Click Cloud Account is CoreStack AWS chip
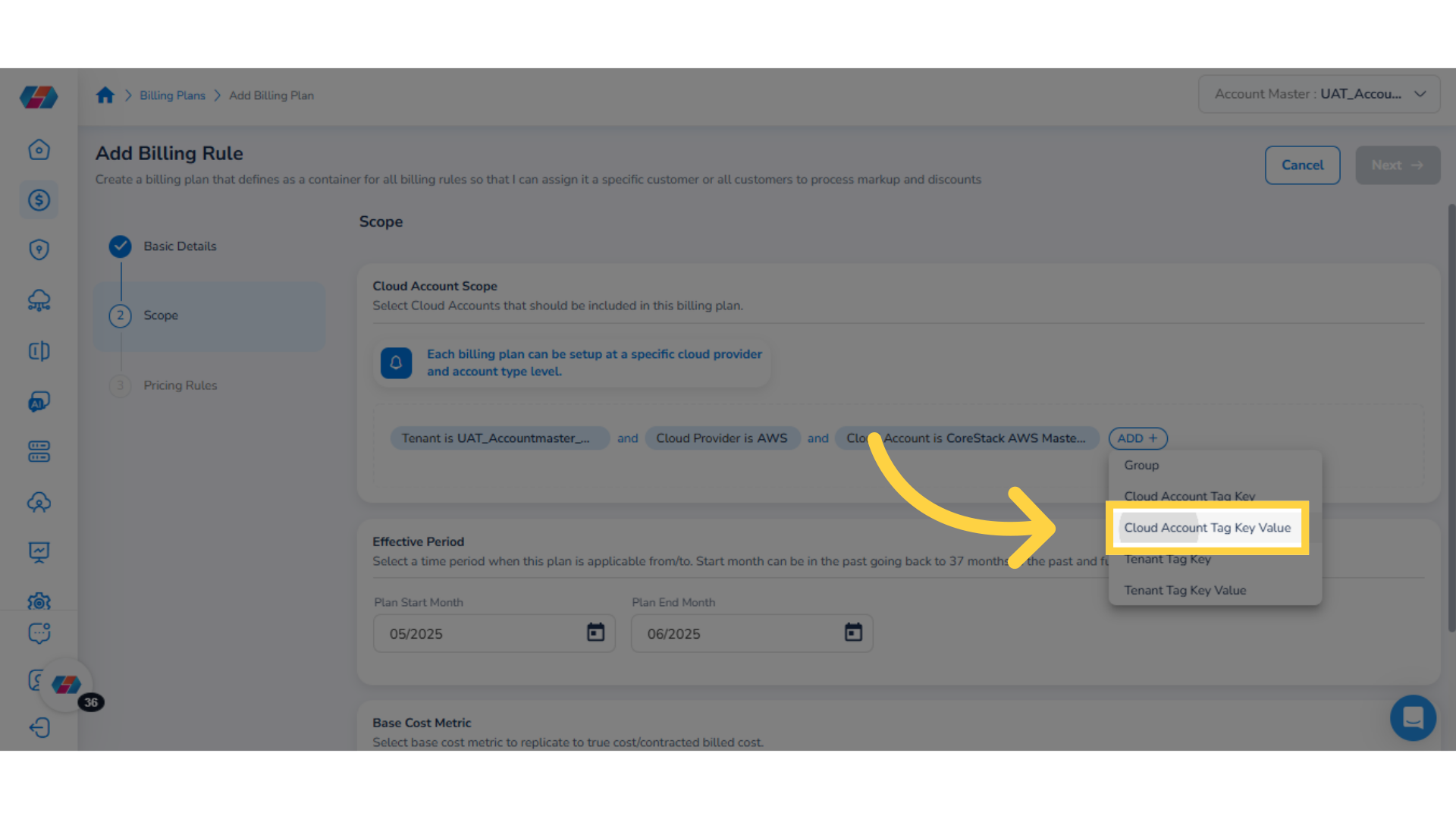This screenshot has width=1456, height=819. click(x=966, y=438)
